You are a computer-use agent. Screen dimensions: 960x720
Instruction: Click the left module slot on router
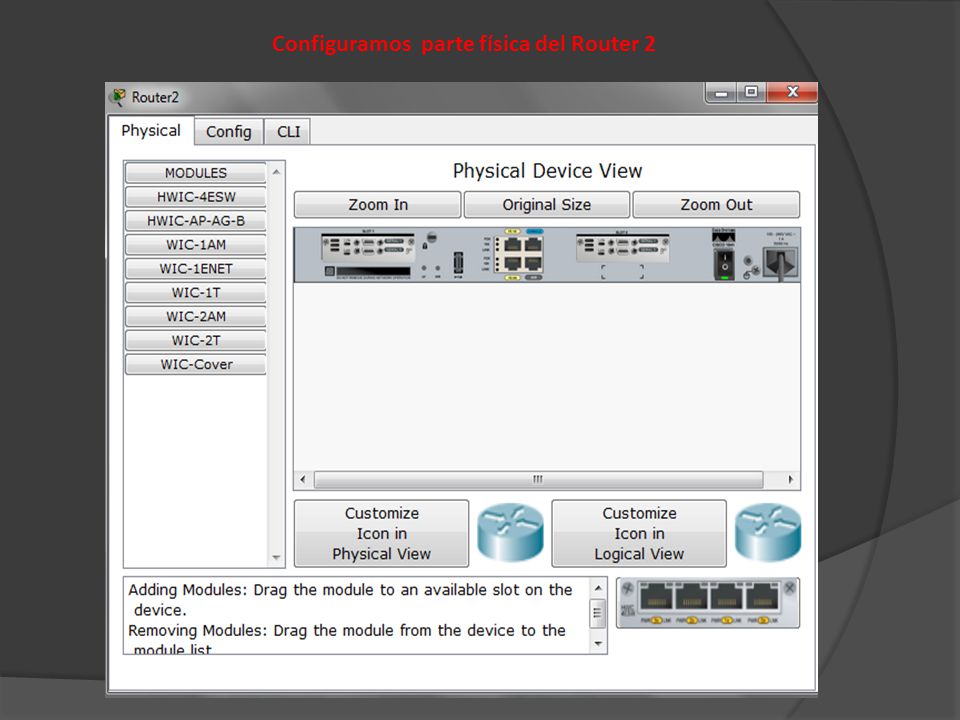coord(369,247)
